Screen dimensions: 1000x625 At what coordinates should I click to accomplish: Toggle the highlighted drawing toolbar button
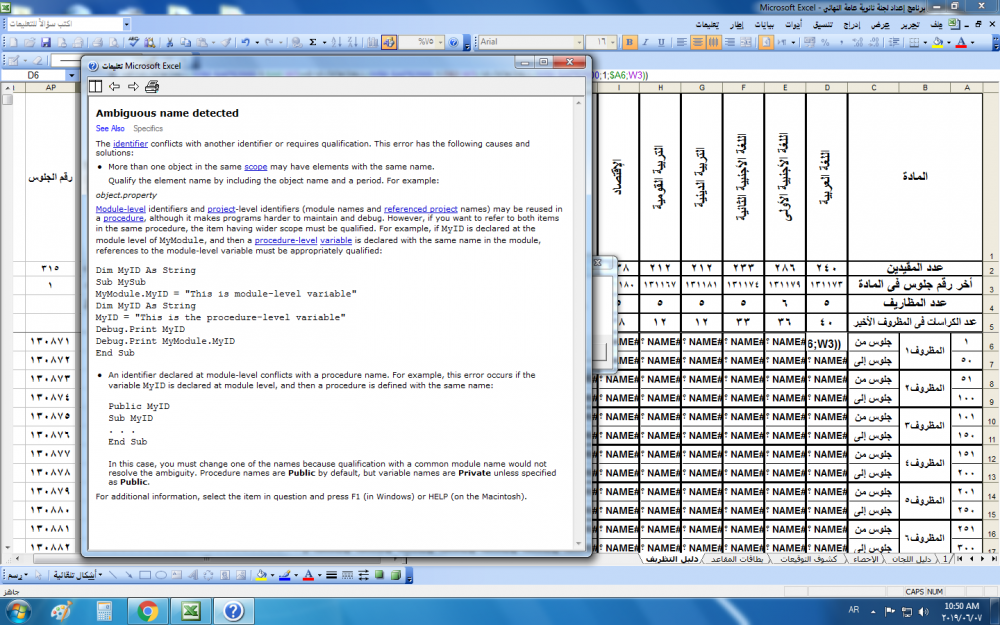[x=389, y=42]
